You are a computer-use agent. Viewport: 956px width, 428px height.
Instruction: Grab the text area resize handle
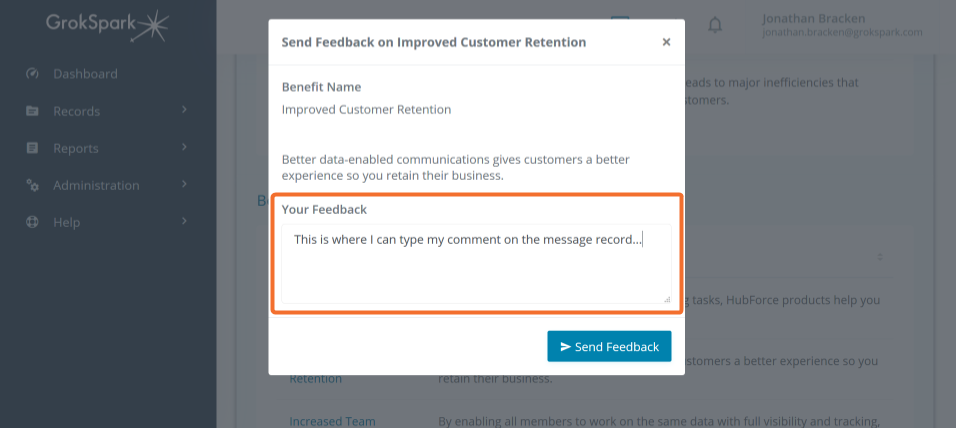(x=667, y=299)
